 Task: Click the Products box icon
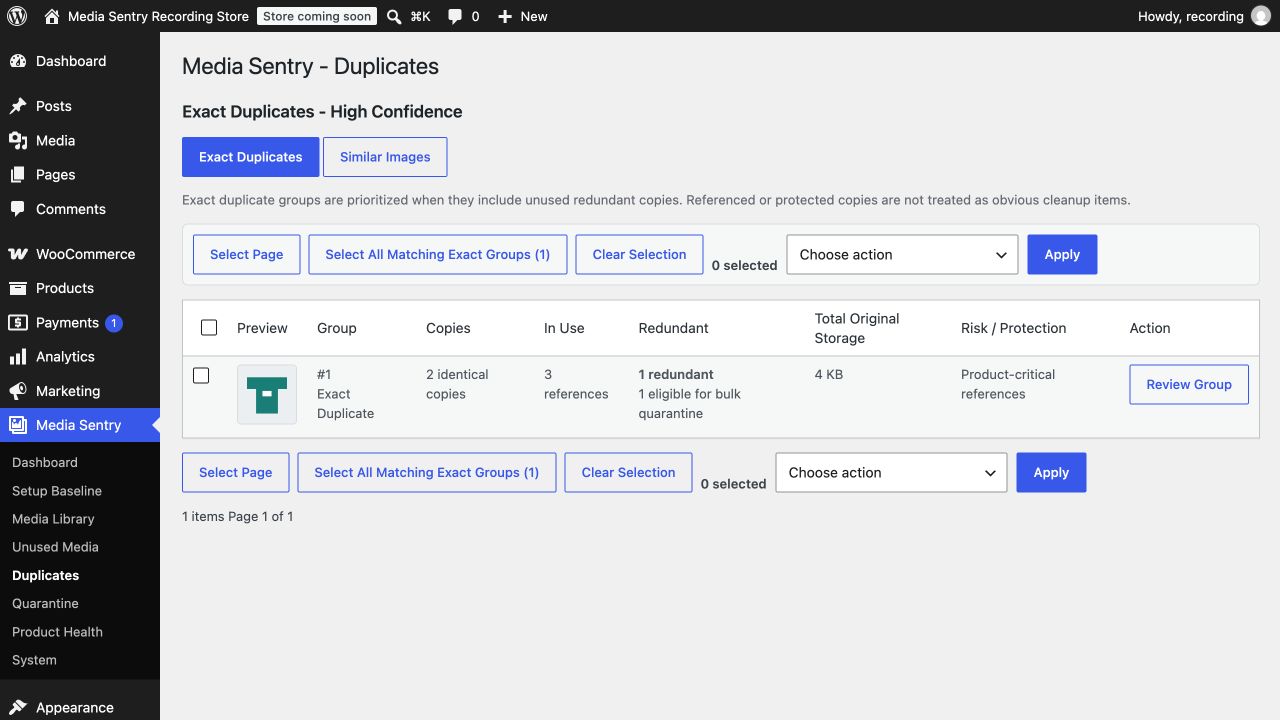pyautogui.click(x=18, y=288)
